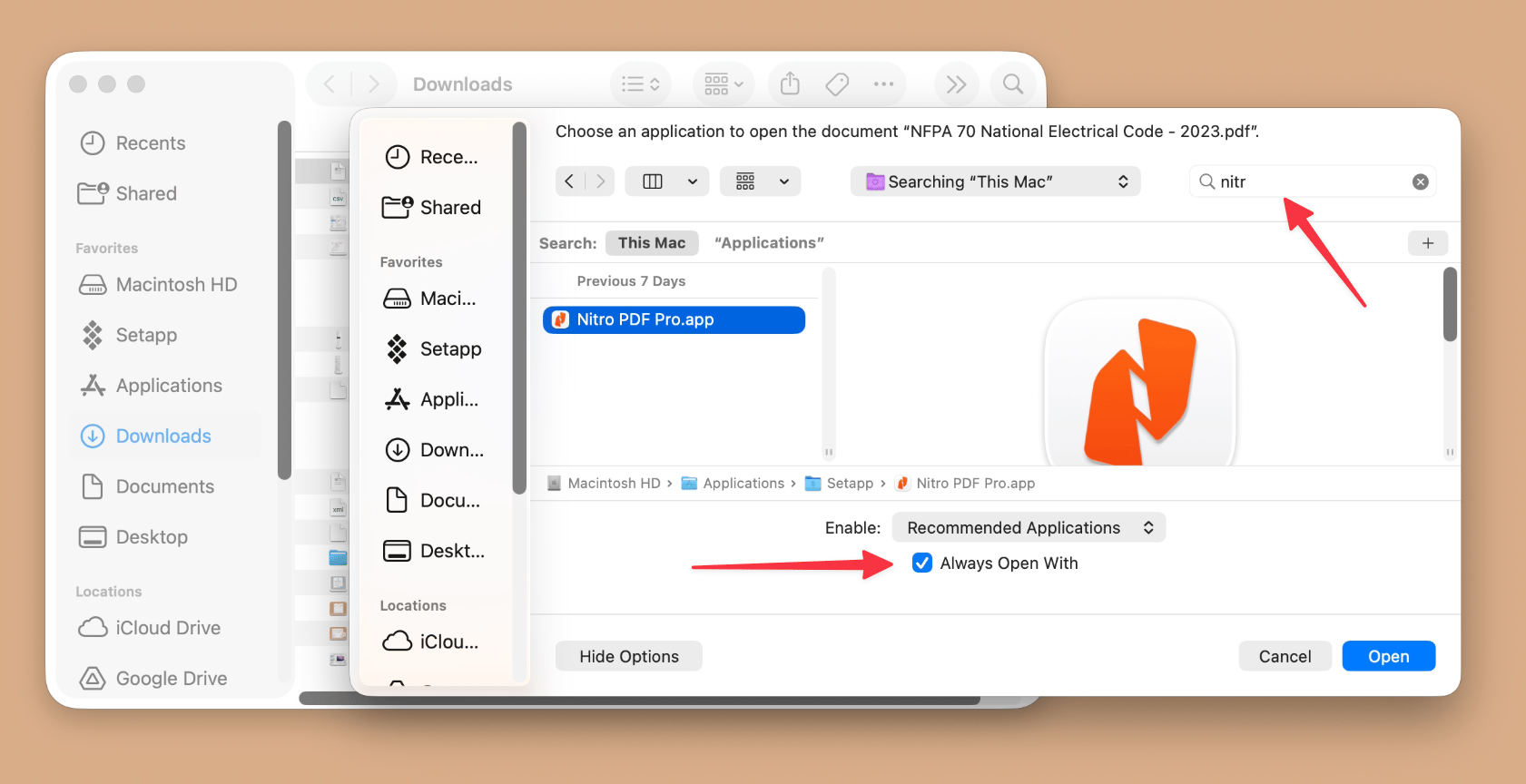Viewport: 1526px width, 784px height.
Task: Tick the Always Open With checkbox
Action: 922,563
